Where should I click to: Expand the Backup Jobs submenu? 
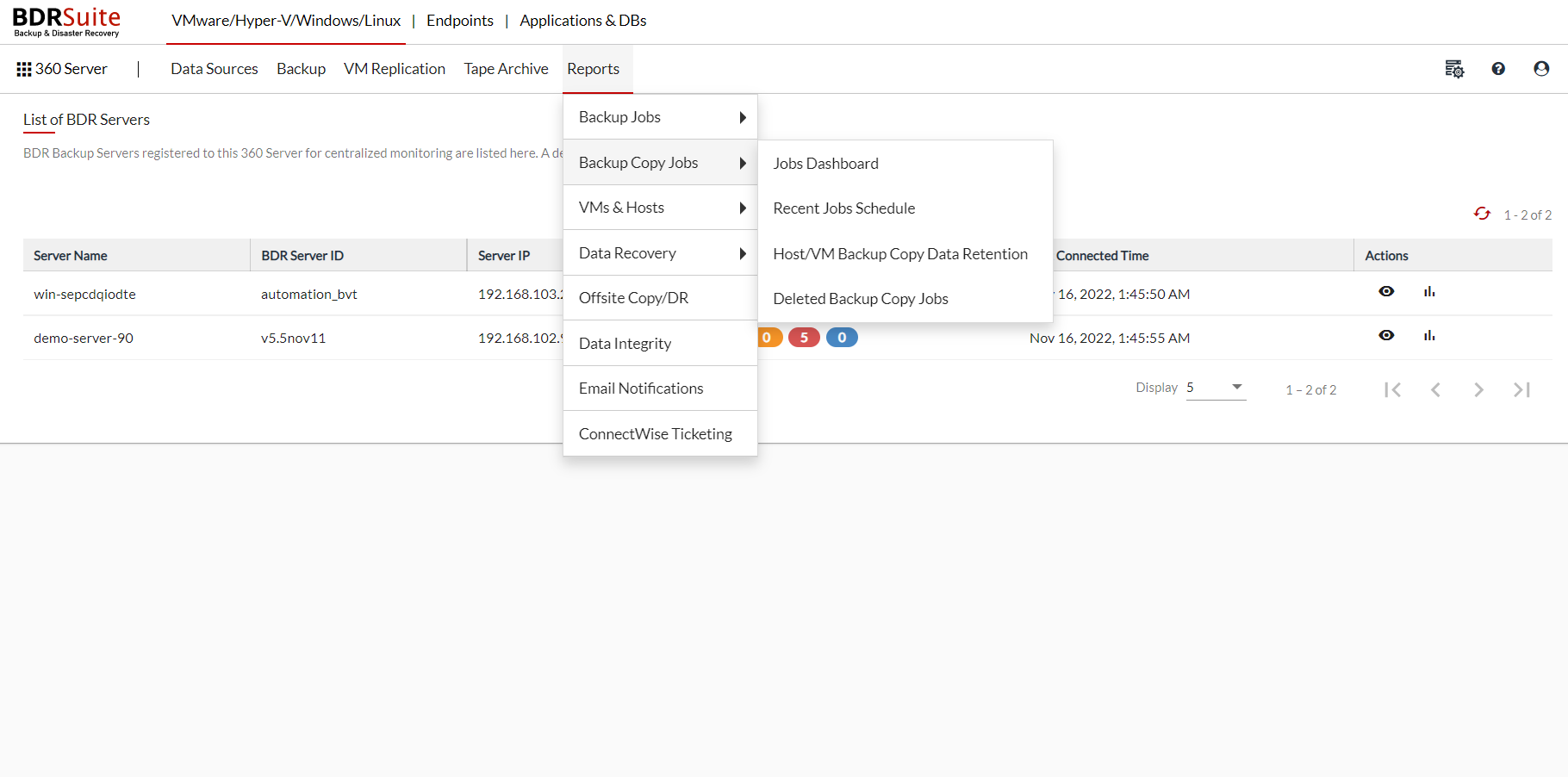(660, 117)
